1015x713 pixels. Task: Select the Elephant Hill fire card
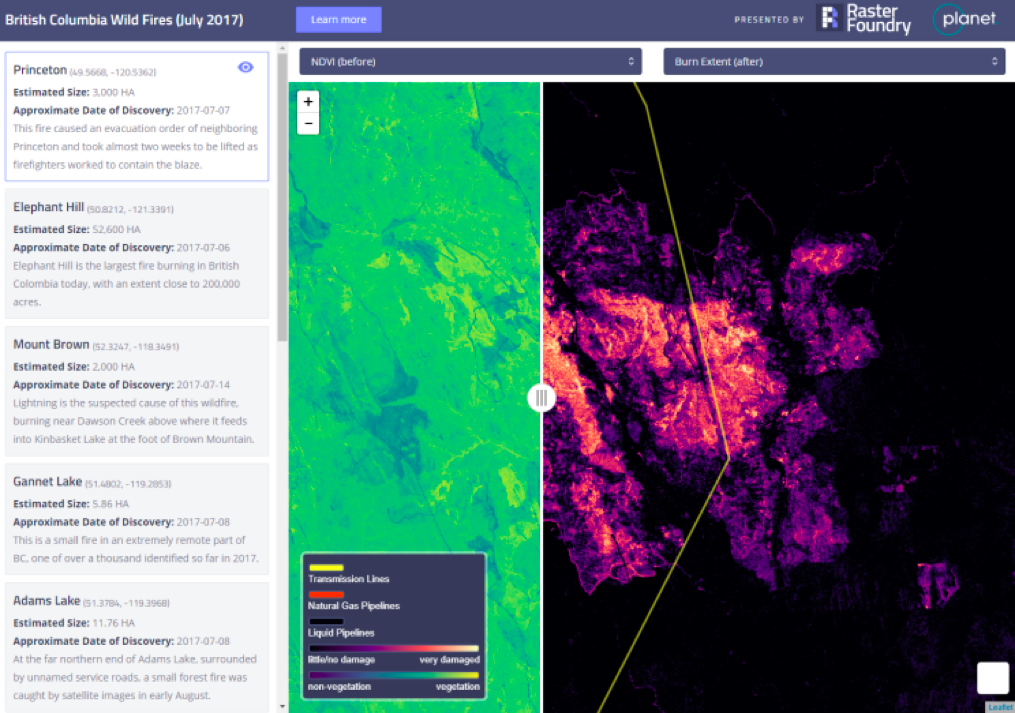(x=137, y=253)
